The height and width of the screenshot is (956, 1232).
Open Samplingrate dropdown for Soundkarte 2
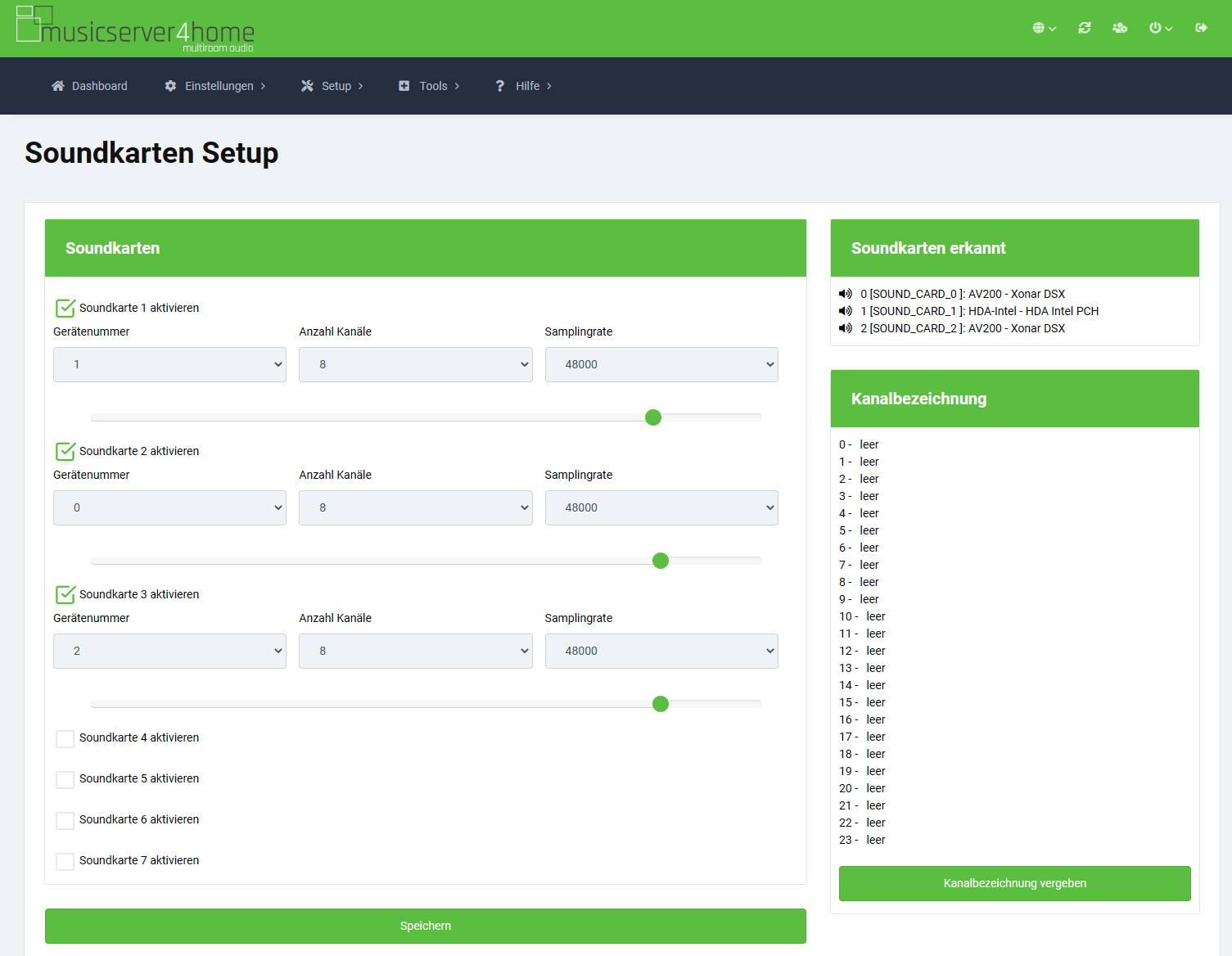coord(661,507)
